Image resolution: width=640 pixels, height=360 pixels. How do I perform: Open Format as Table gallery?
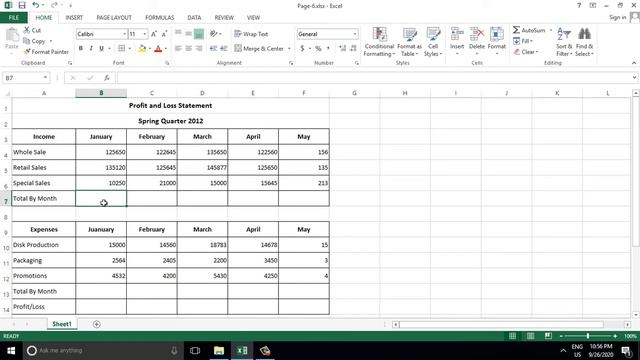(409, 42)
